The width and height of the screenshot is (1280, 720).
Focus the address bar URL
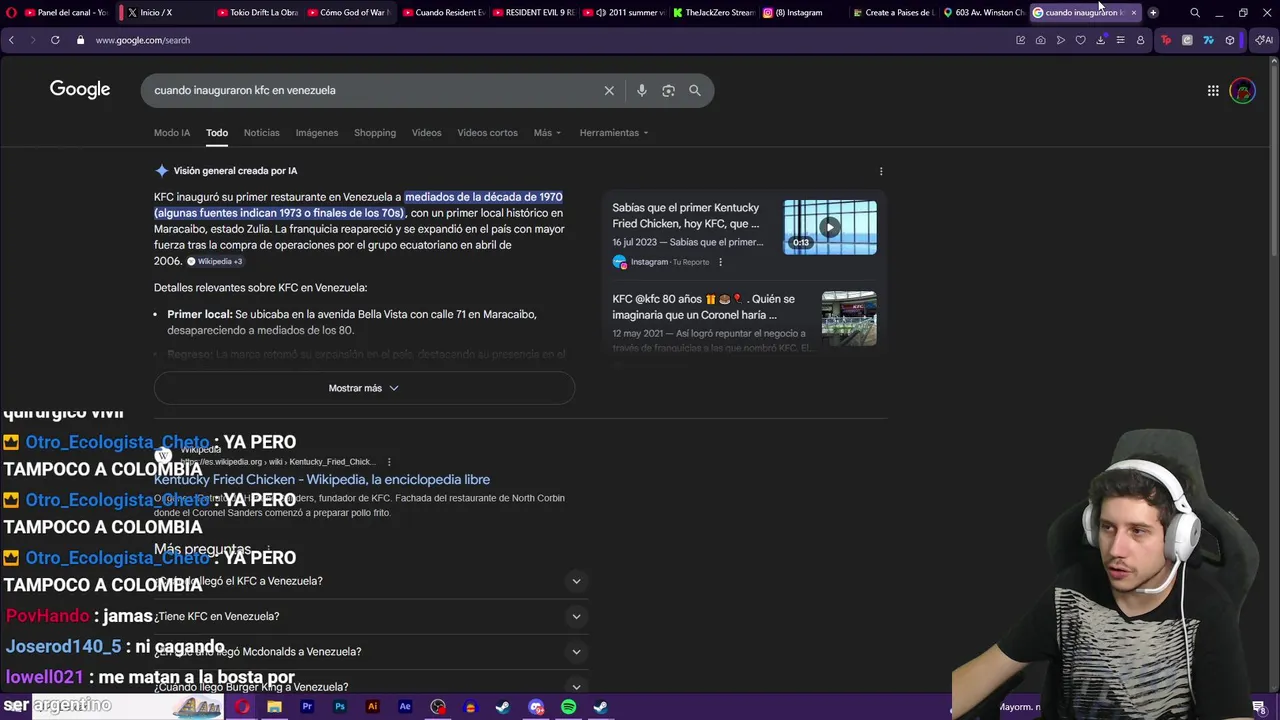[143, 40]
